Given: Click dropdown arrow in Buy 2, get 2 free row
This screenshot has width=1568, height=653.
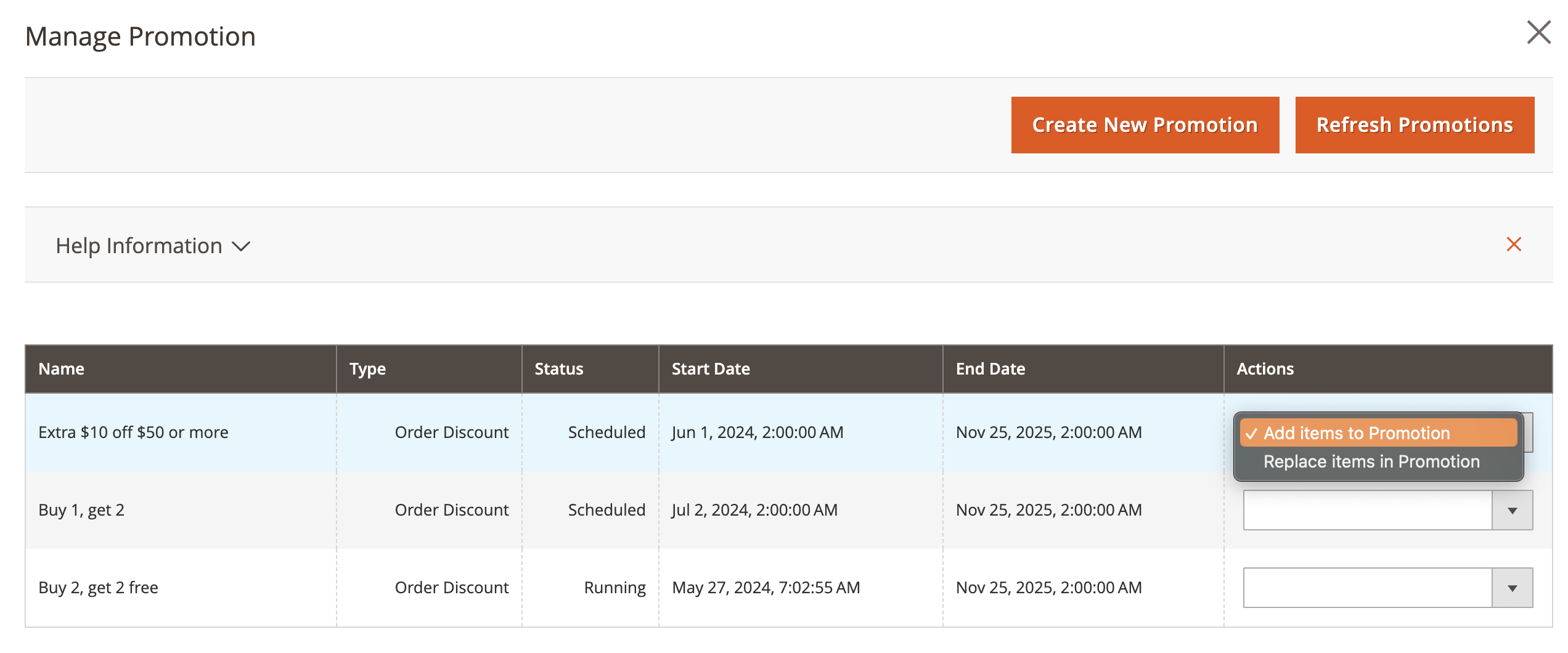Looking at the screenshot, I should point(1511,588).
